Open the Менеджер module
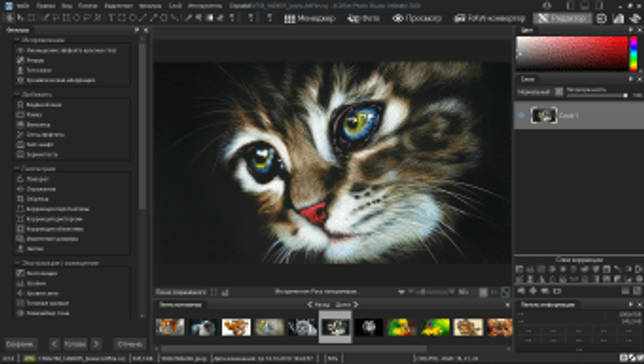644x364 pixels. [x=310, y=18]
